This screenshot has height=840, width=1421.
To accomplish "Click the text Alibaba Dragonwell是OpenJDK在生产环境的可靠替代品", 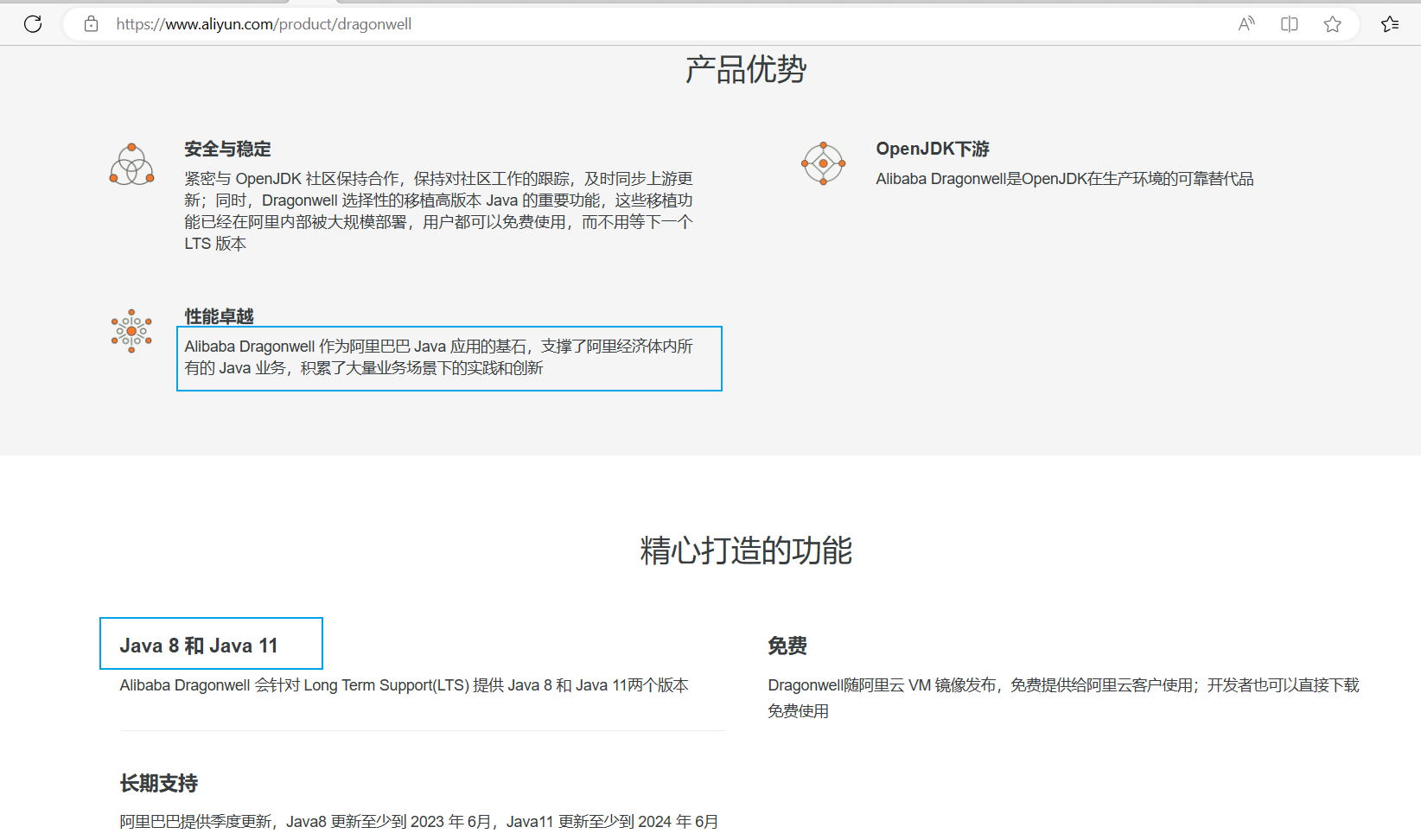I will [x=1065, y=179].
